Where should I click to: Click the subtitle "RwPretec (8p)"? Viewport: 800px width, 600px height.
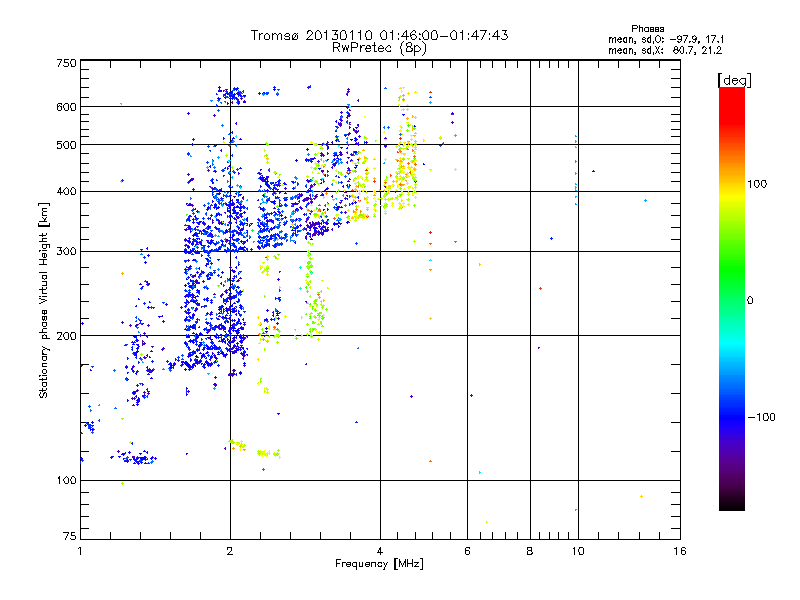(x=379, y=48)
